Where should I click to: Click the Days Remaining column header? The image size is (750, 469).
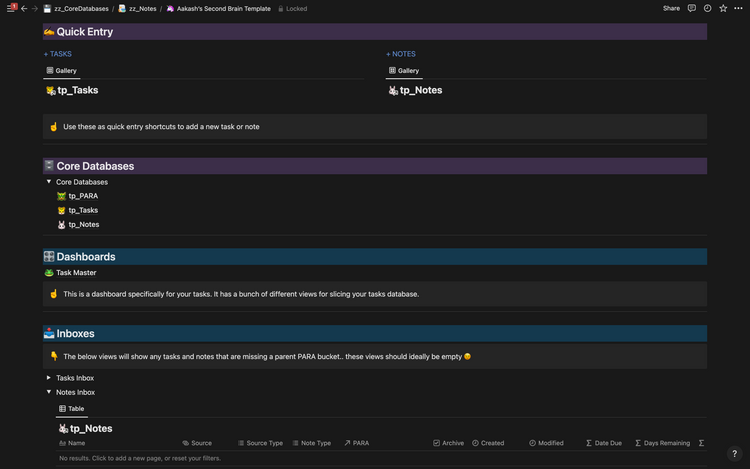(662, 443)
